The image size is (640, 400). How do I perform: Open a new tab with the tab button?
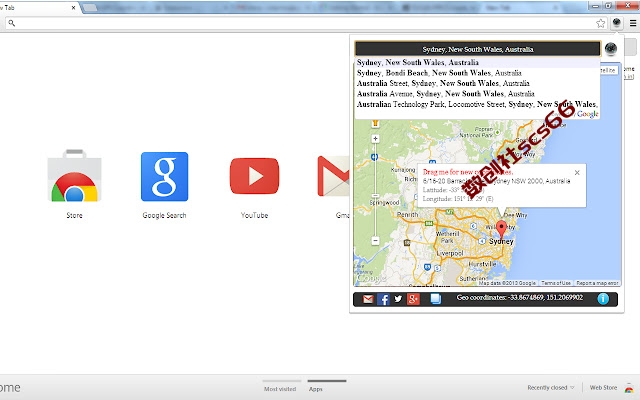[x=90, y=7]
